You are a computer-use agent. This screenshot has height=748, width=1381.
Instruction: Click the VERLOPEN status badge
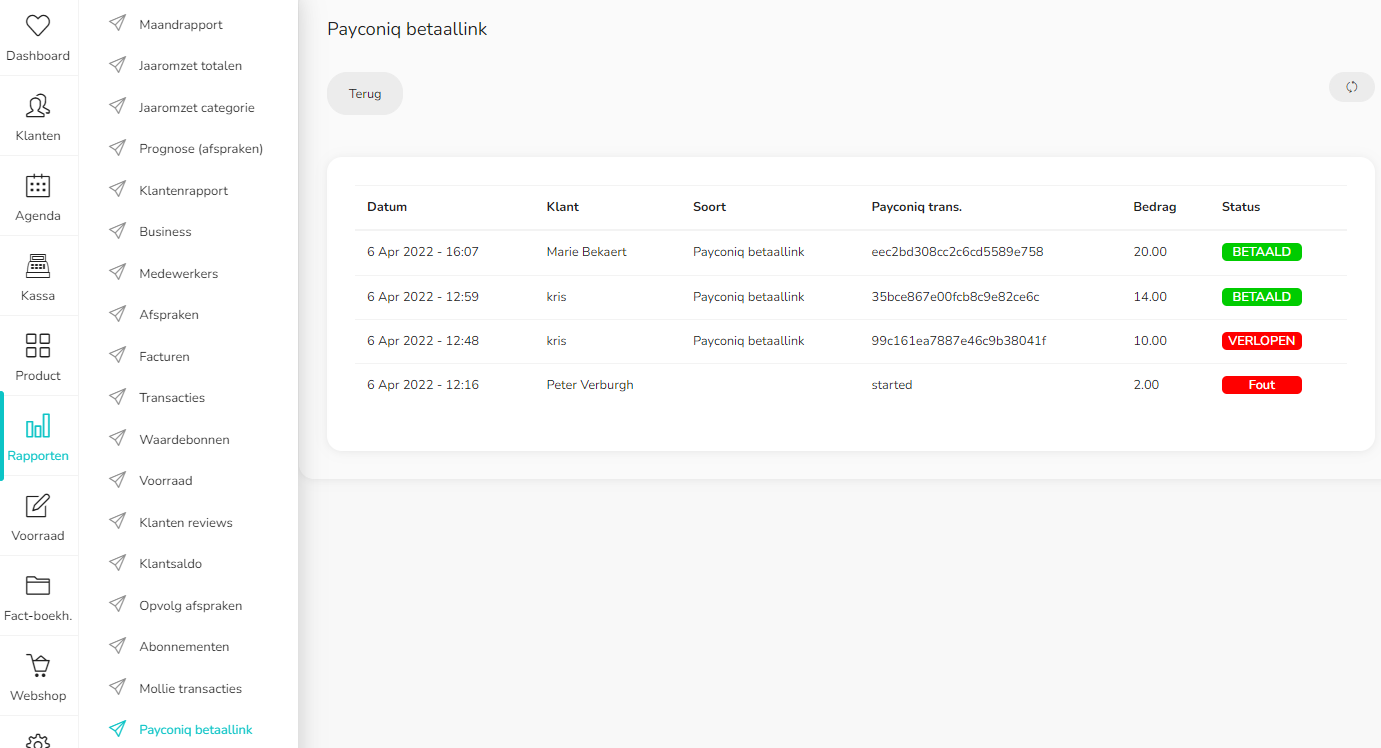pos(1261,341)
